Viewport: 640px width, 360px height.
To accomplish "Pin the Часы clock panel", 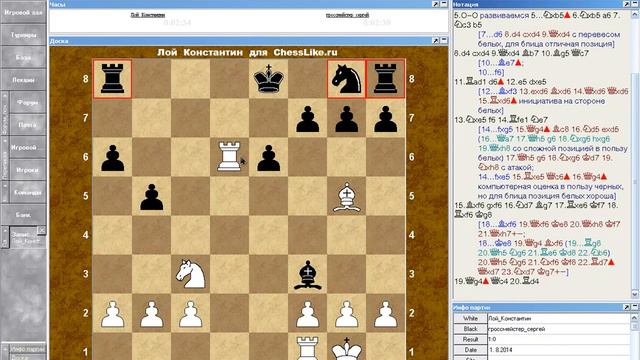I will click(x=436, y=4).
